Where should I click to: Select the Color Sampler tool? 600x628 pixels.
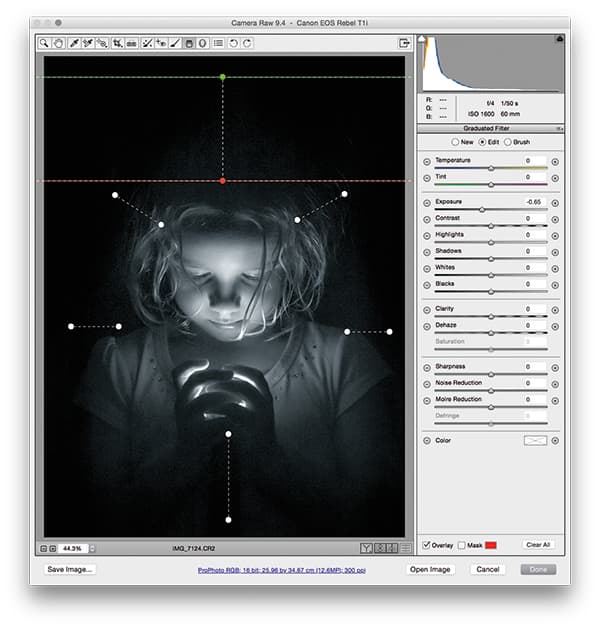click(x=88, y=43)
